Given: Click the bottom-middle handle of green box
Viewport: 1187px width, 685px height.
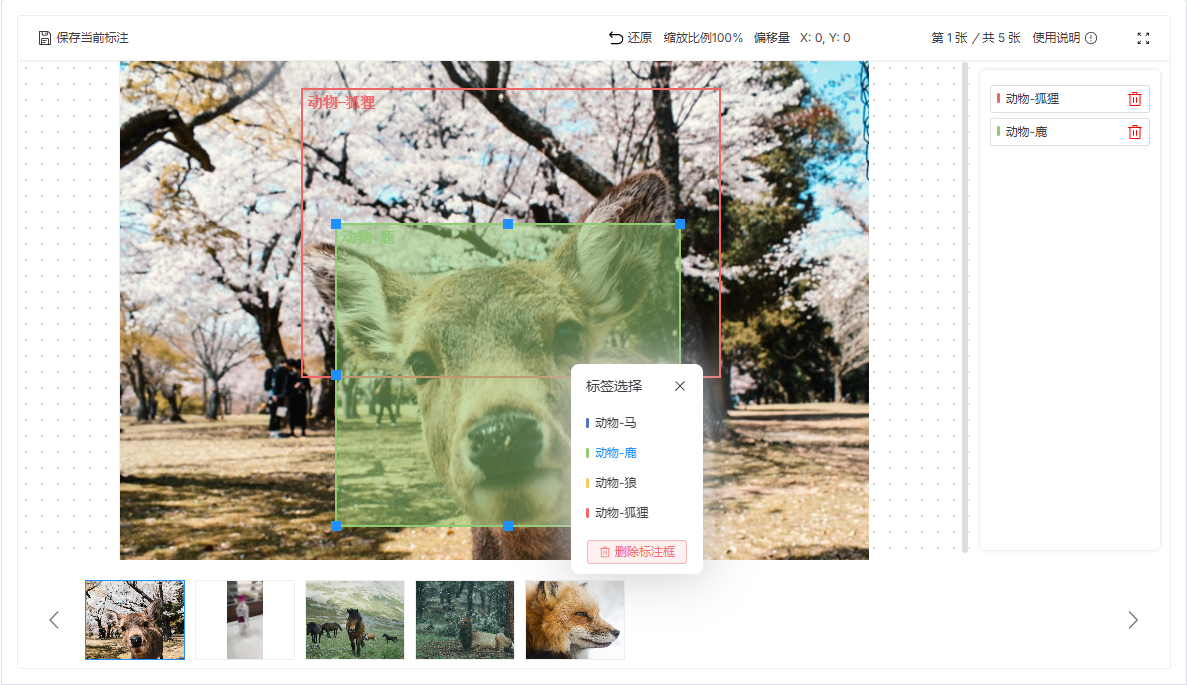Looking at the screenshot, I should tap(508, 525).
